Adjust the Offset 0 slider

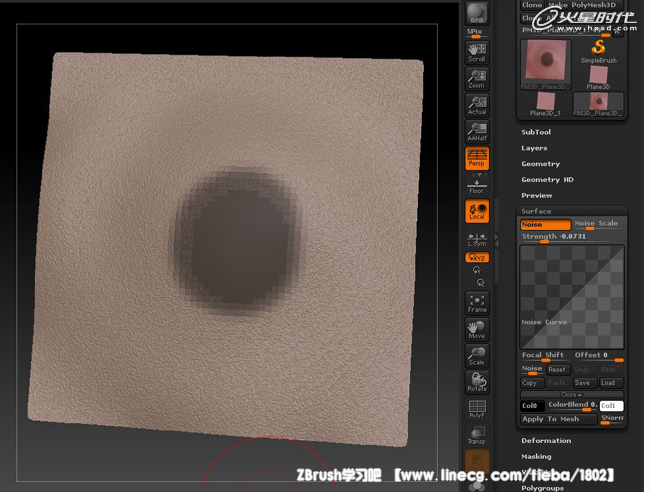click(598, 356)
